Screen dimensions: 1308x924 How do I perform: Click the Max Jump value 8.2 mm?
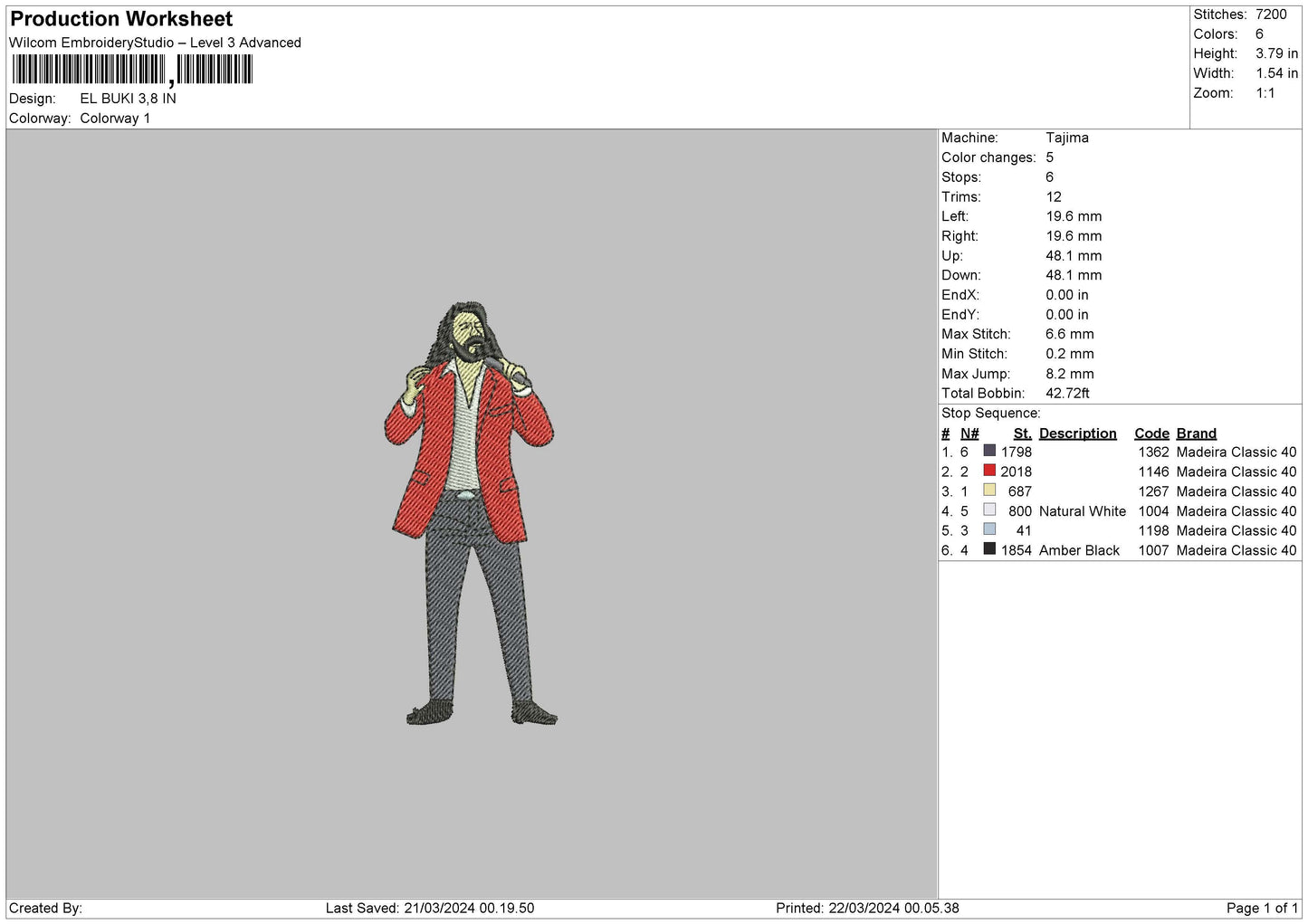pyautogui.click(x=1070, y=374)
